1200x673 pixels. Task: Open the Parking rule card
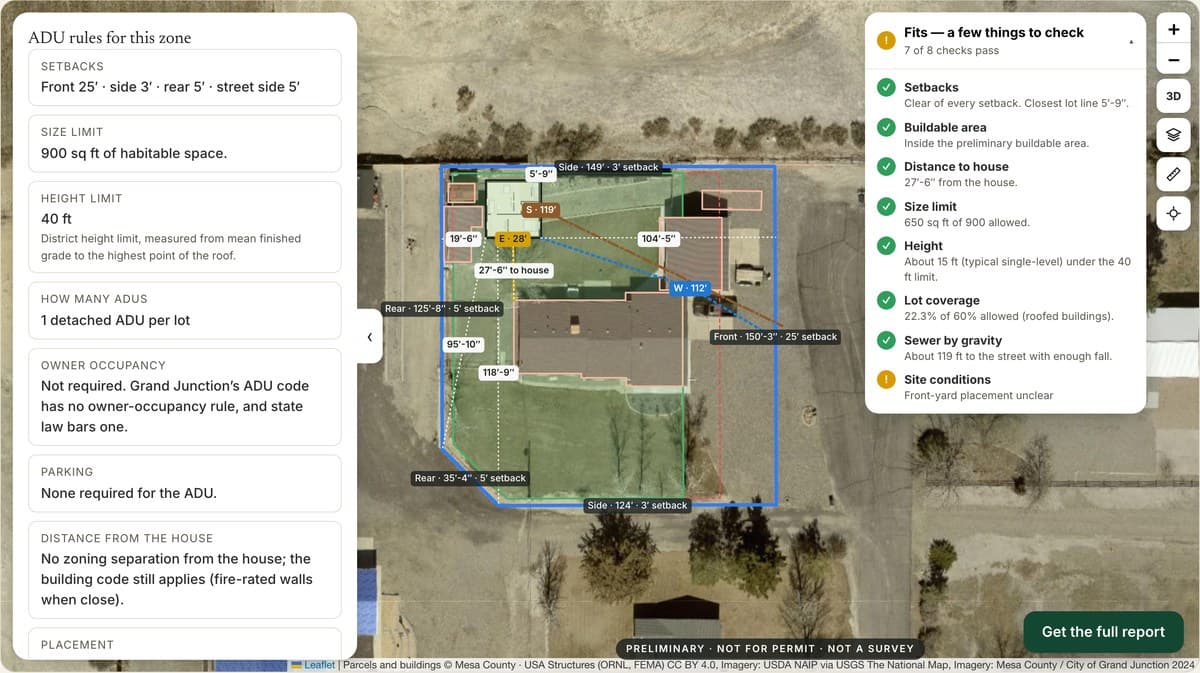[x=185, y=483]
